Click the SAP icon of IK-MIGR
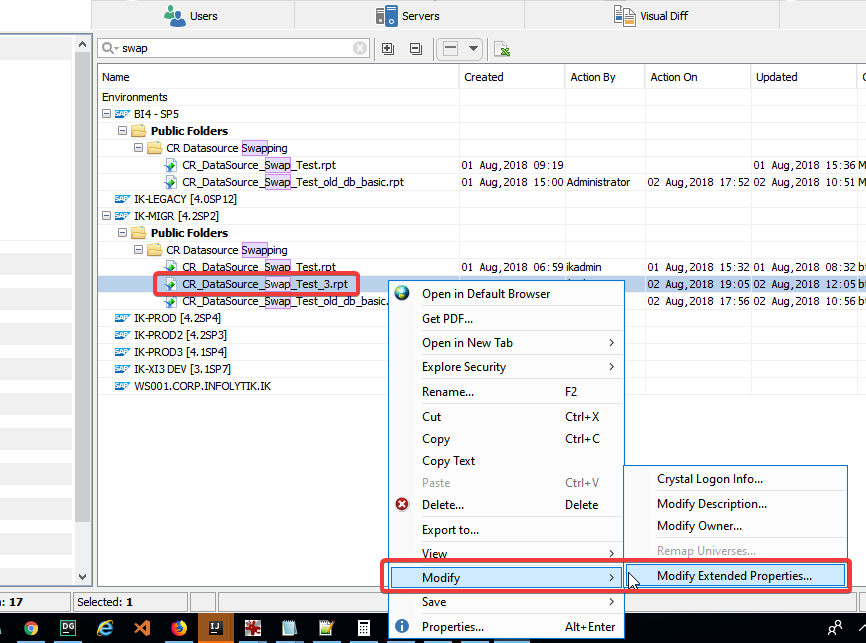The image size is (866, 643). [122, 216]
